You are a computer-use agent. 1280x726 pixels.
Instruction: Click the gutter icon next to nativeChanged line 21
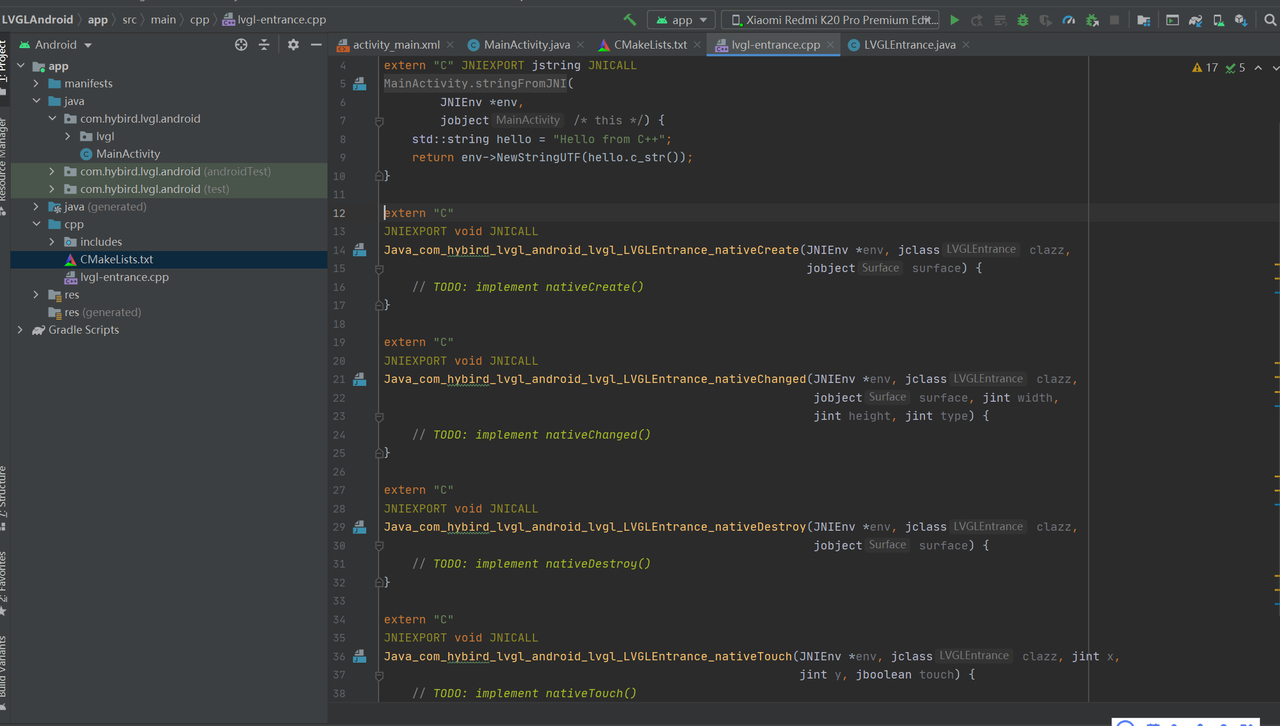coord(359,380)
